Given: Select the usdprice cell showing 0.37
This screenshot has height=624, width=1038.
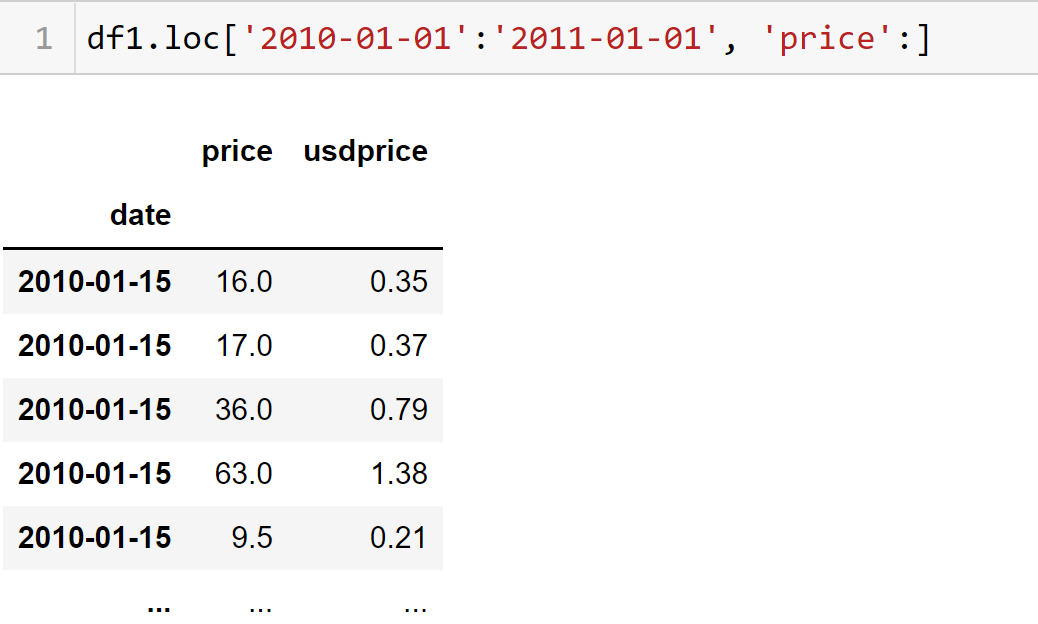Looking at the screenshot, I should [x=398, y=345].
